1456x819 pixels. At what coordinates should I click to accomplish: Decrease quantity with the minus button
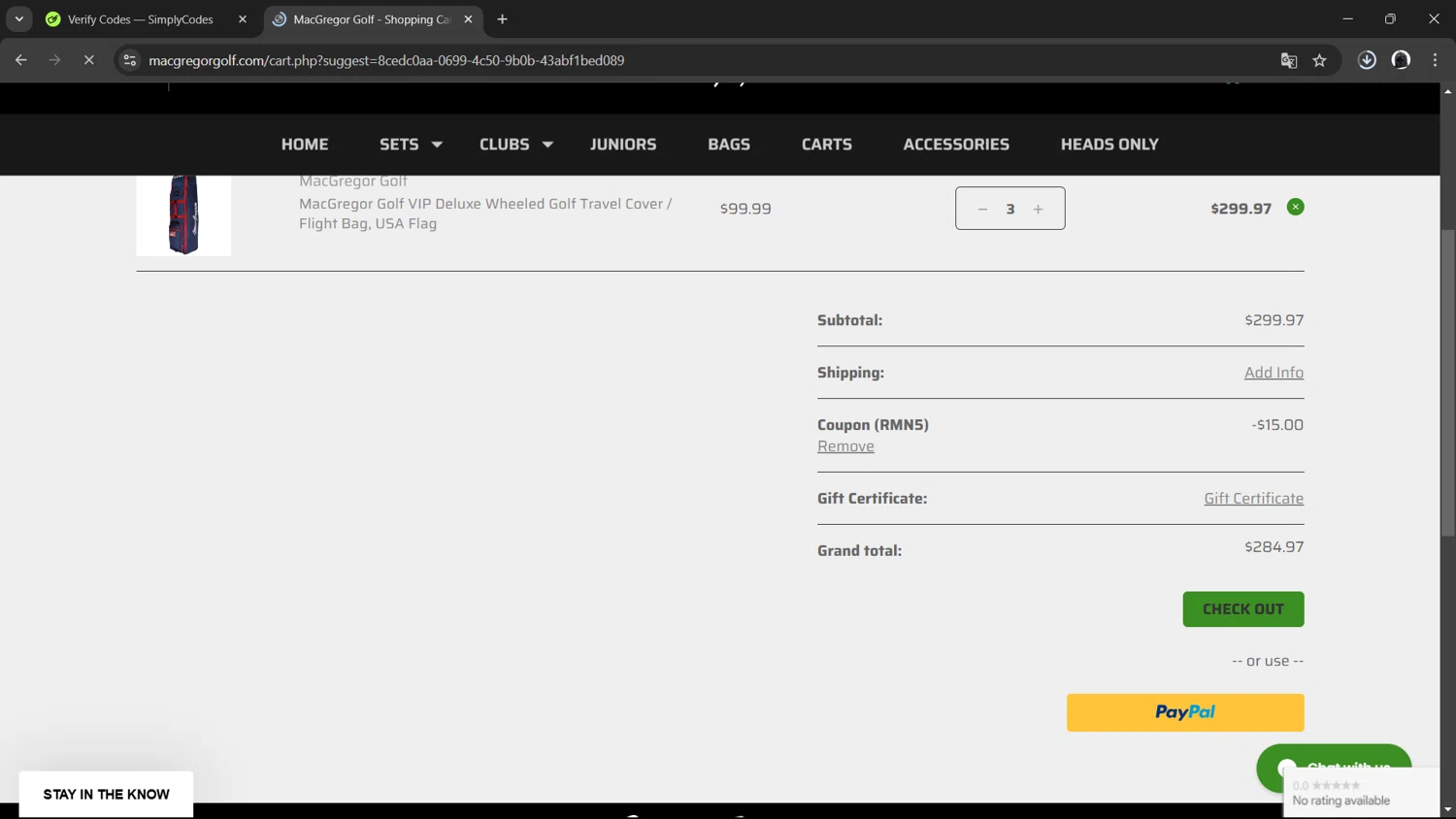[982, 209]
